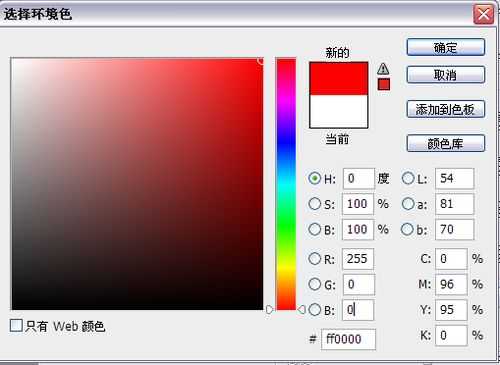Viewport: 500px width, 365px height.
Task: Click 添加到色板 to save swatch
Action: point(446,109)
